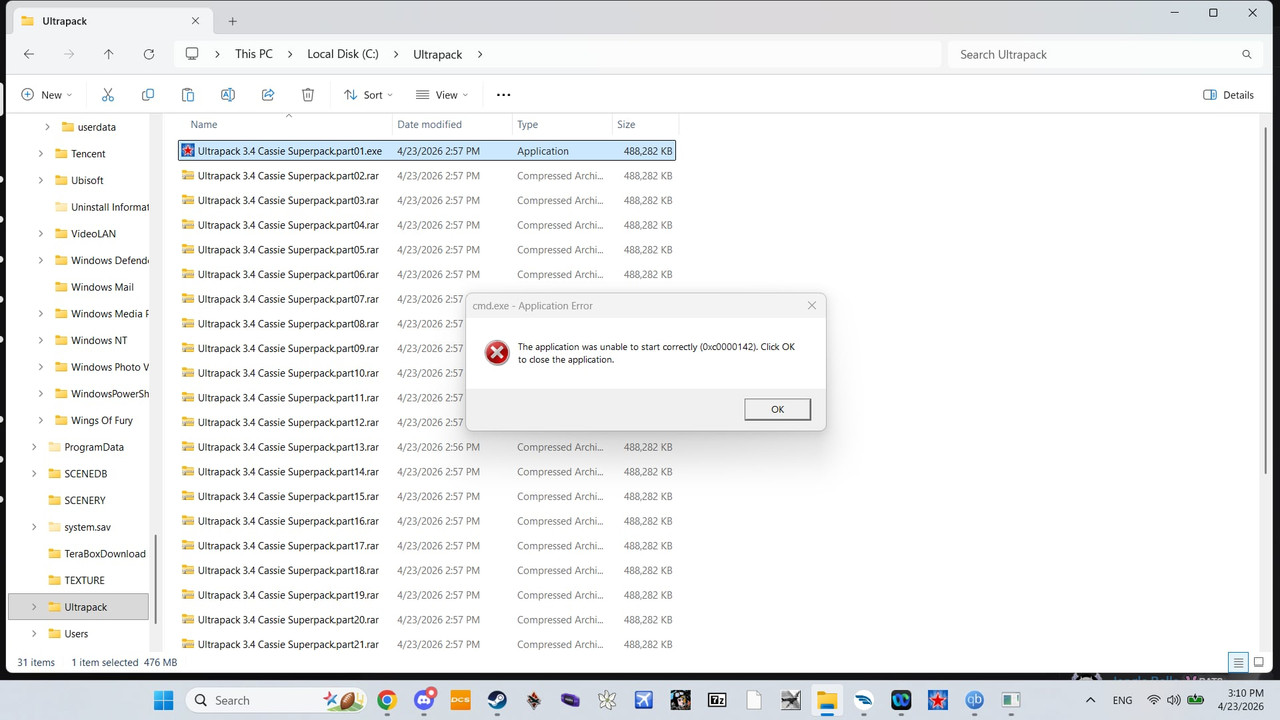1280x720 pixels.
Task: Click the Delete trash icon
Action: tap(308, 95)
